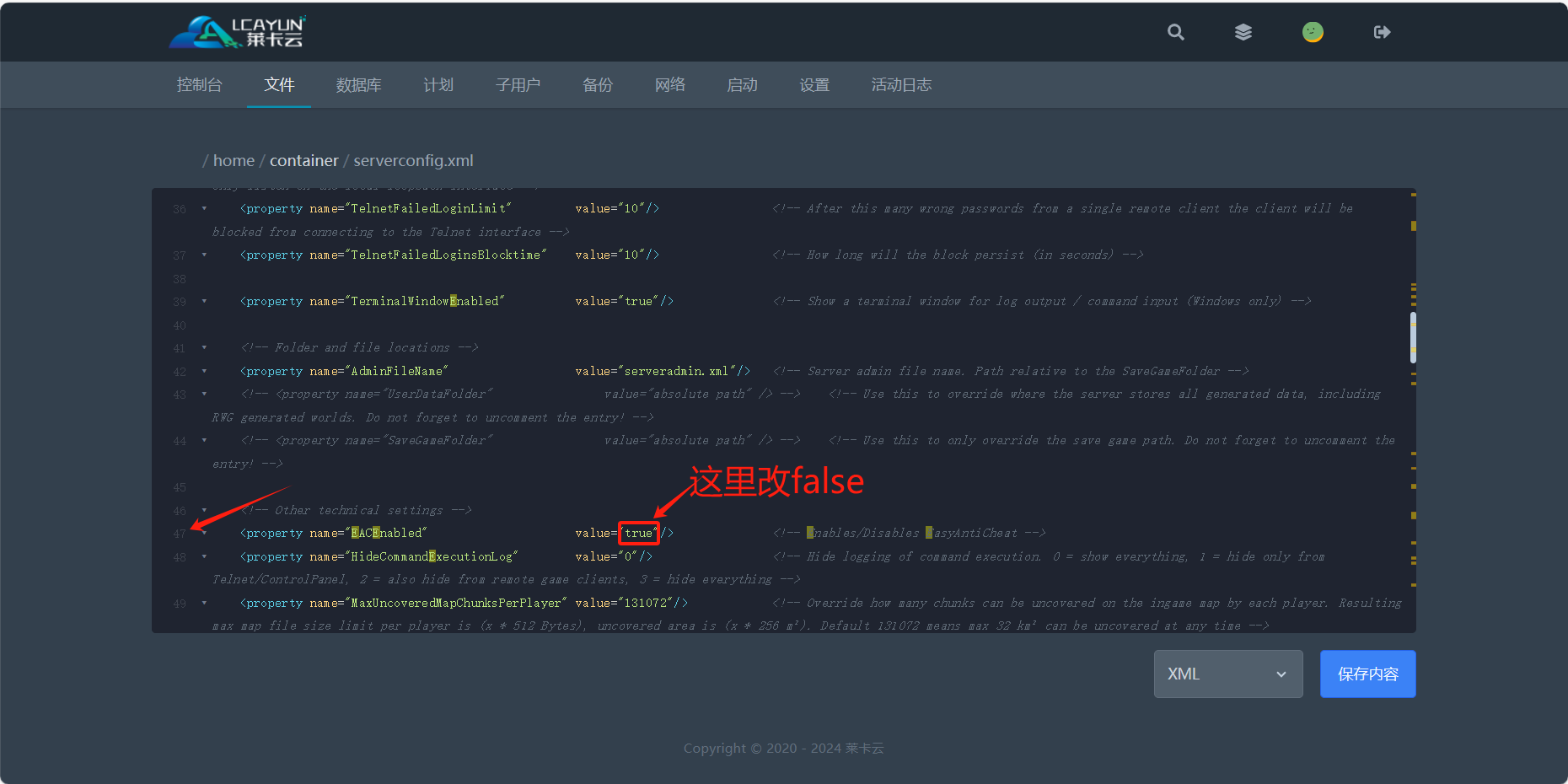Viewport: 1568px width, 784px height.
Task: Open the layers stack icon
Action: coord(1243,32)
